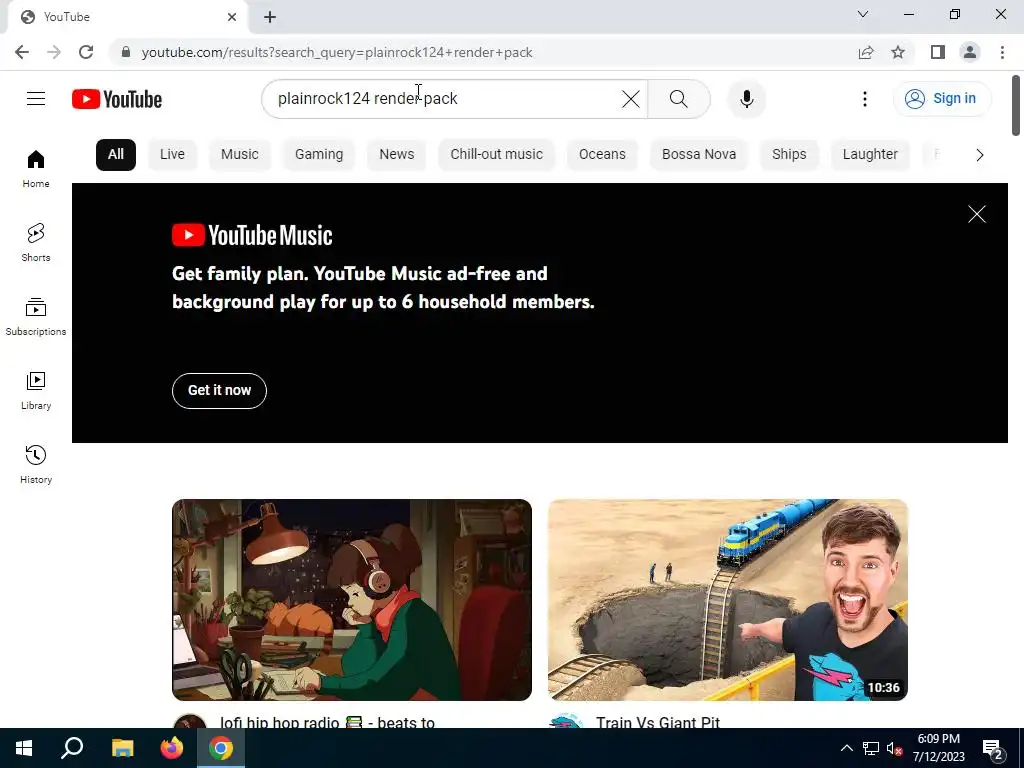Select the Oceans filter chip
The width and height of the screenshot is (1024, 768).
602,155
